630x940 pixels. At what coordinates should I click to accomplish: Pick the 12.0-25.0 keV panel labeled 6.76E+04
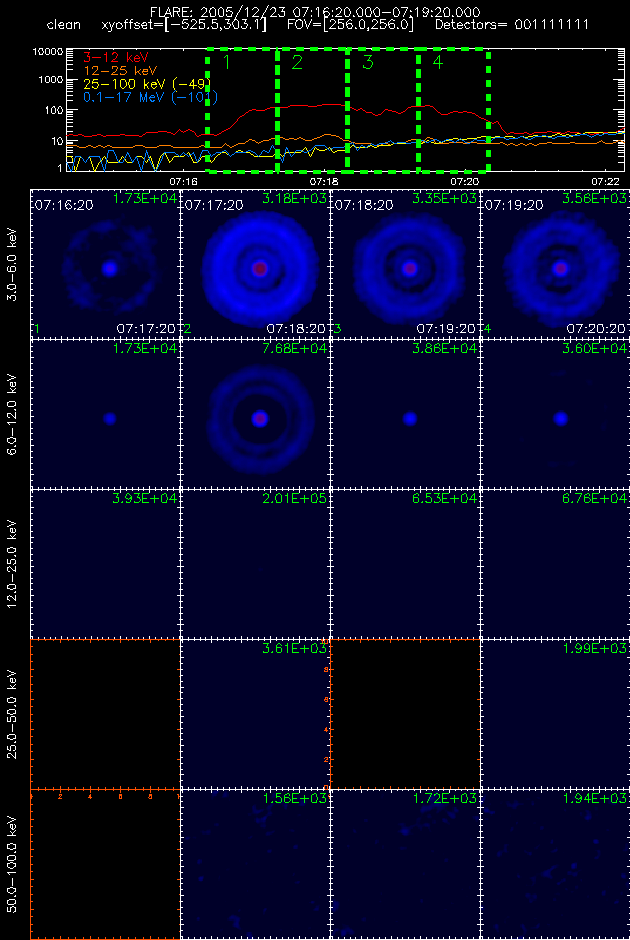pyautogui.click(x=556, y=564)
